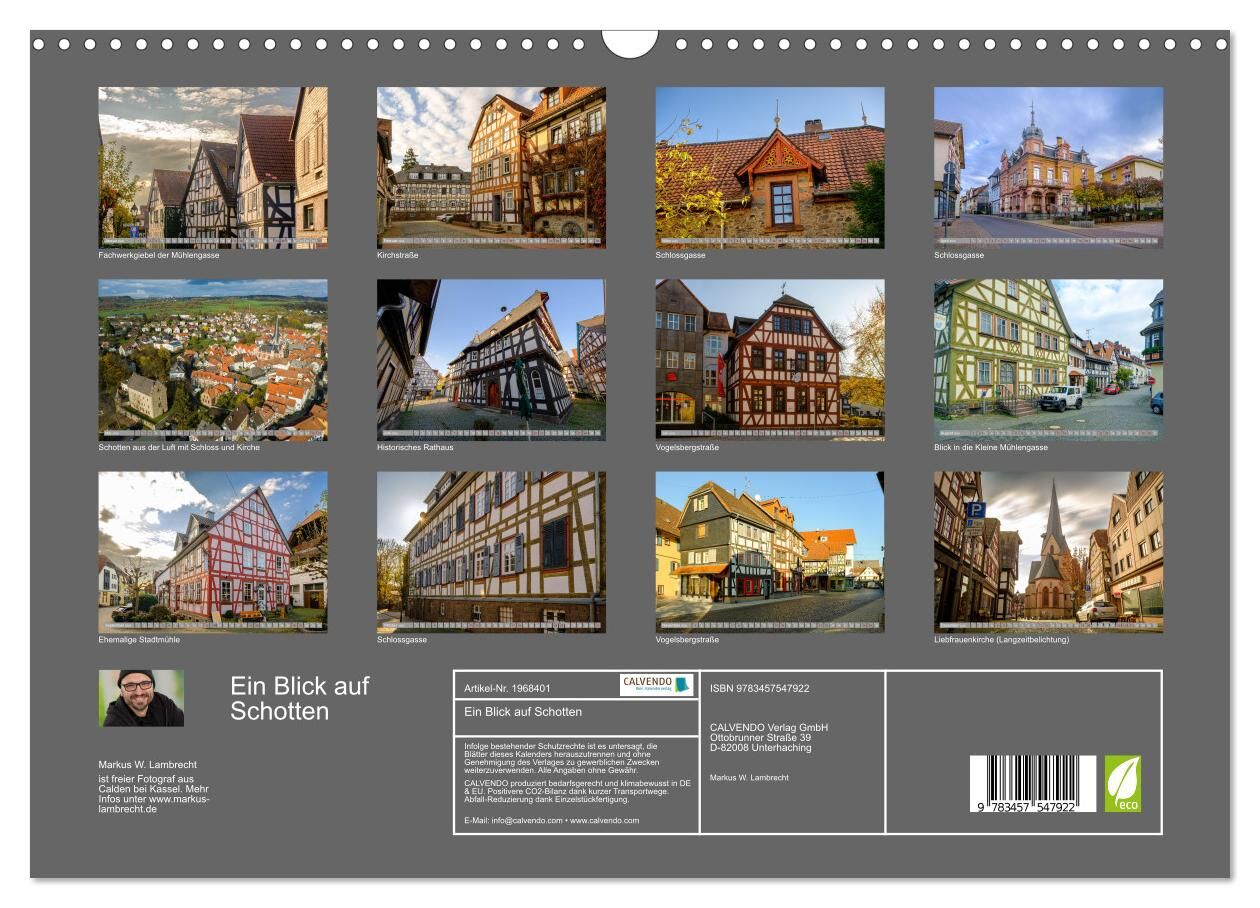
Task: Click the CALVENDO Verlag GmbH address
Action: tap(768, 737)
